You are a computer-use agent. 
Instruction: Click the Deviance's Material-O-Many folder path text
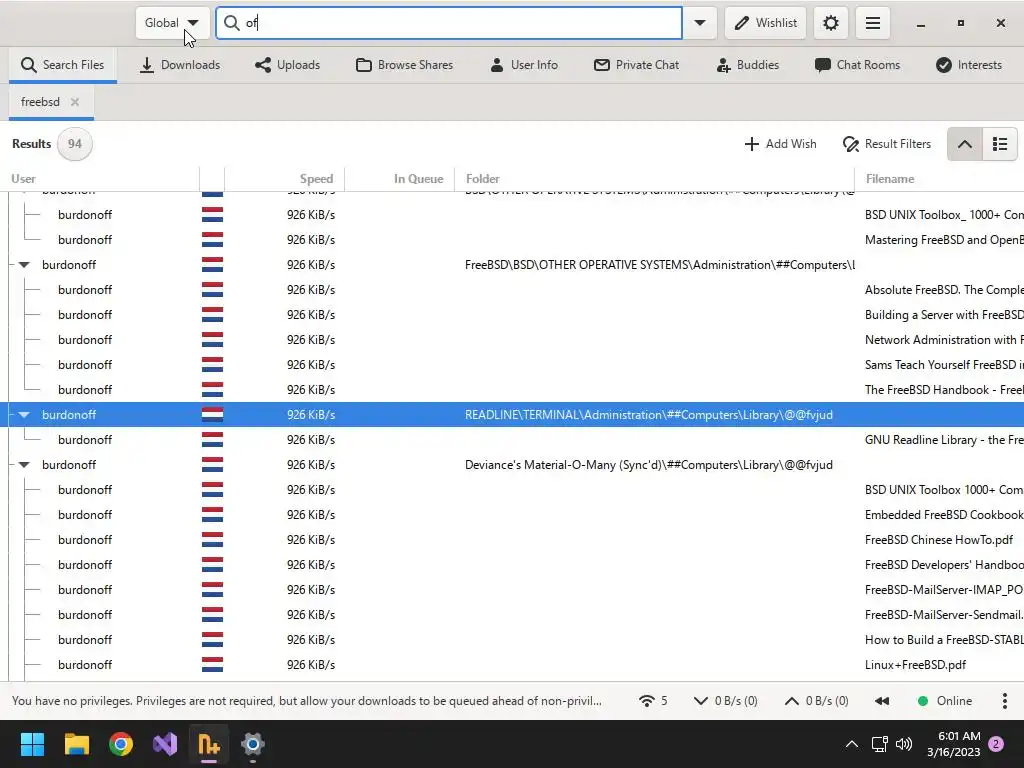[x=648, y=465]
